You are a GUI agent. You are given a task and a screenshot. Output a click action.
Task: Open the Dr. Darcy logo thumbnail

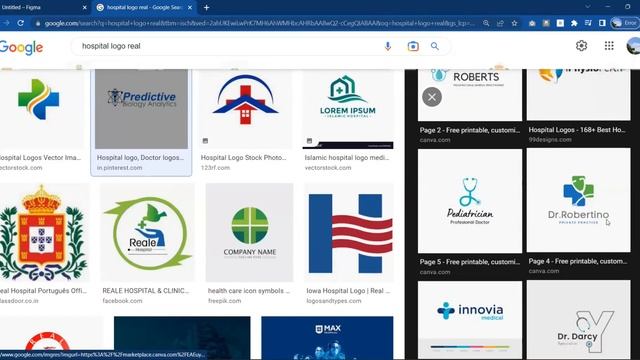[578, 320]
